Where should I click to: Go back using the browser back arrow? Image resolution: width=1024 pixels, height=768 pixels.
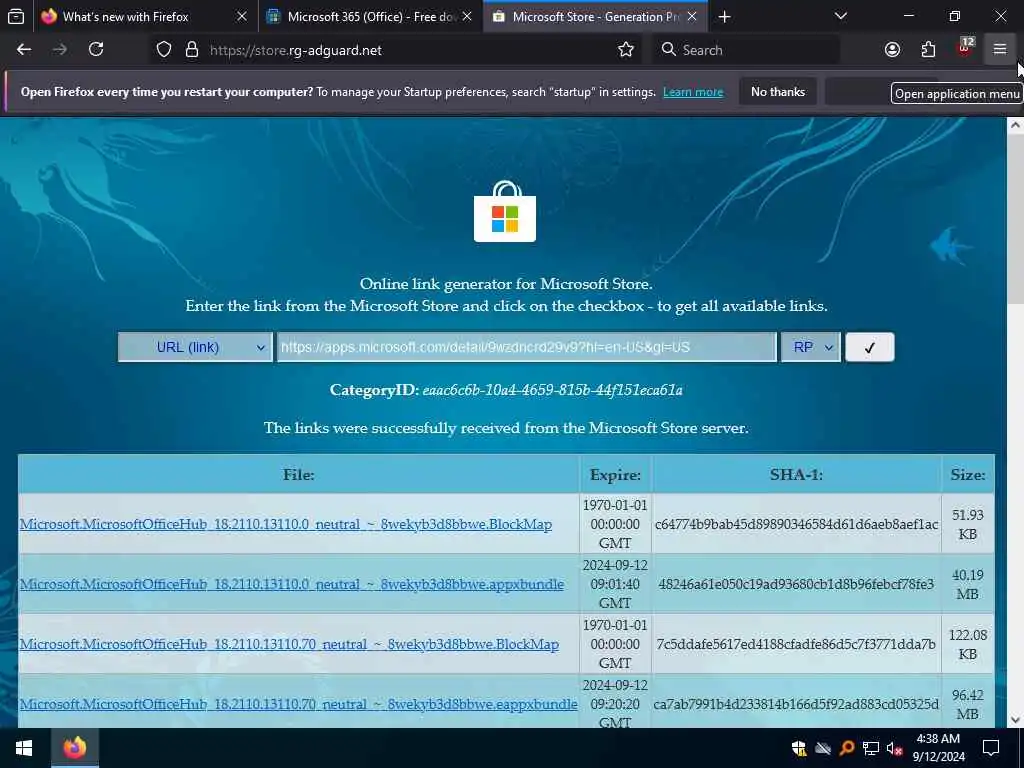tap(24, 50)
